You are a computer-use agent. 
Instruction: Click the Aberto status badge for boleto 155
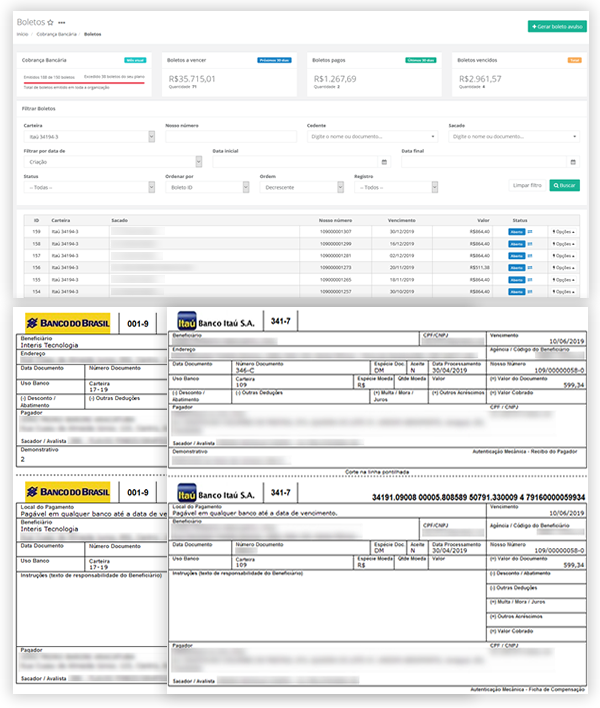[516, 279]
